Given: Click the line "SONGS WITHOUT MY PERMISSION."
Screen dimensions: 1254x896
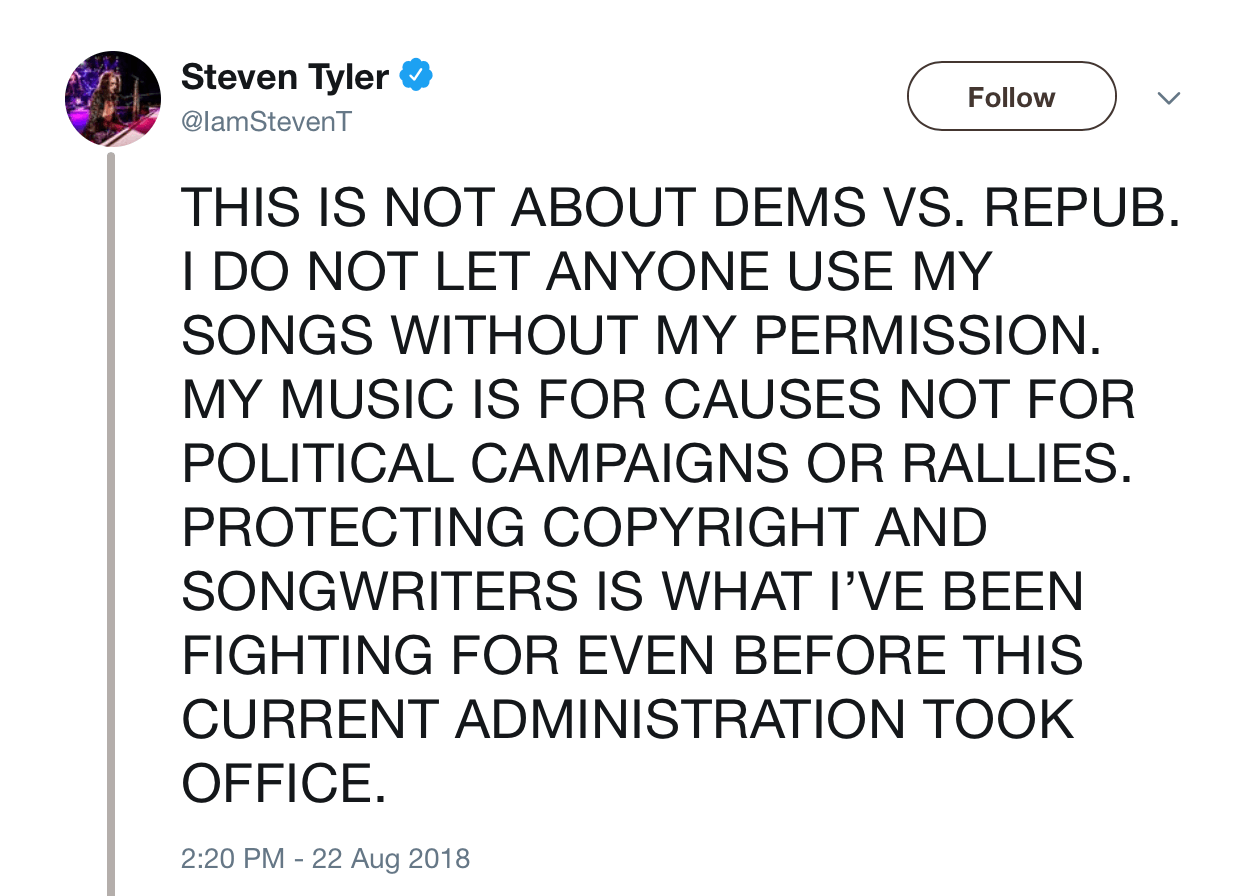Looking at the screenshot, I should (640, 337).
